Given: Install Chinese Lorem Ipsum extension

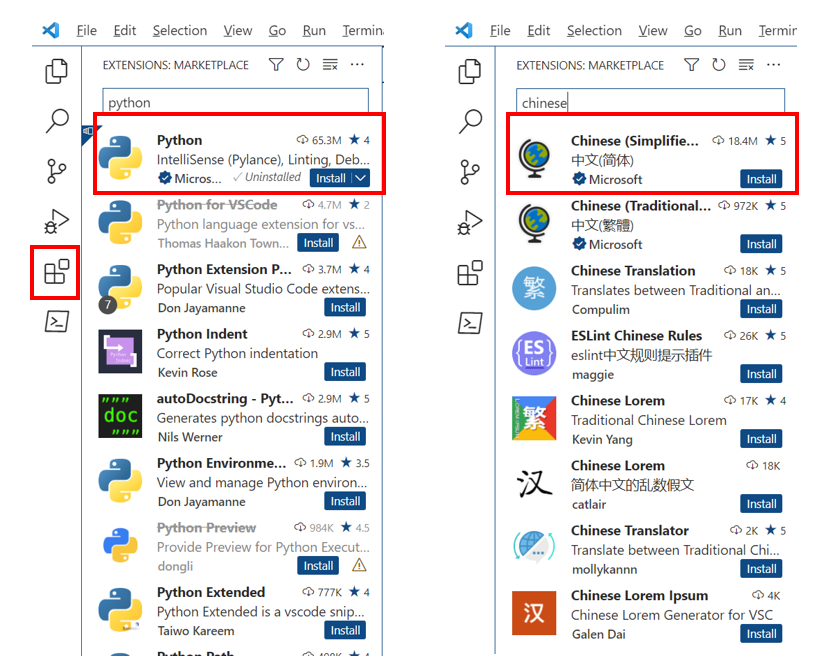Looking at the screenshot, I should point(761,634).
